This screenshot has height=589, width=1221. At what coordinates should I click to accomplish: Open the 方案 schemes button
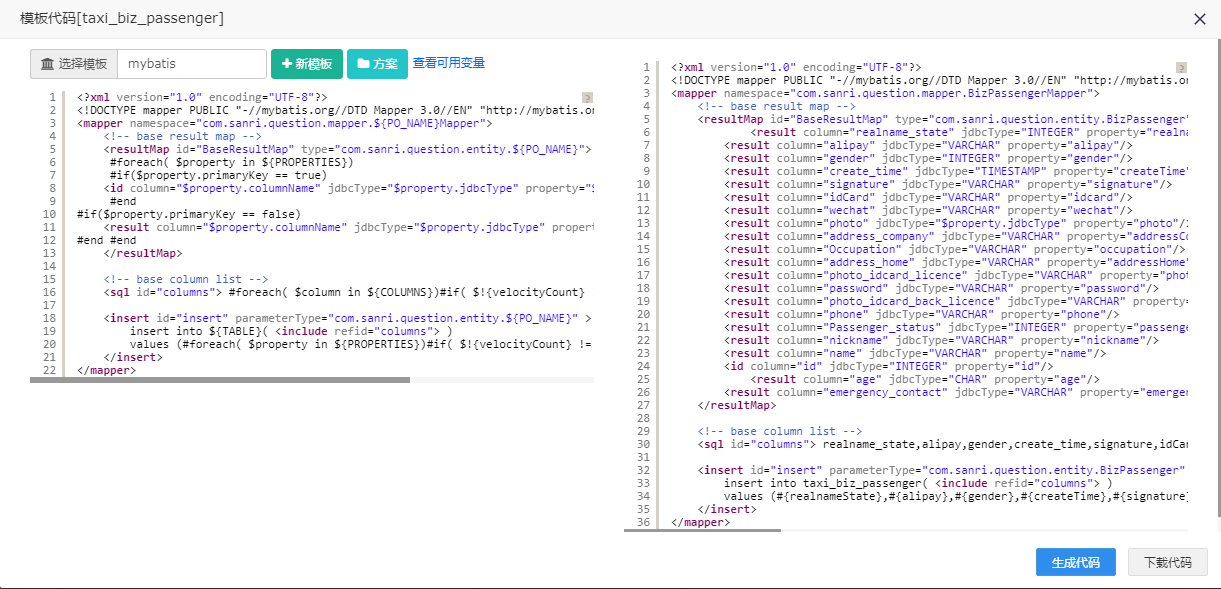[377, 64]
